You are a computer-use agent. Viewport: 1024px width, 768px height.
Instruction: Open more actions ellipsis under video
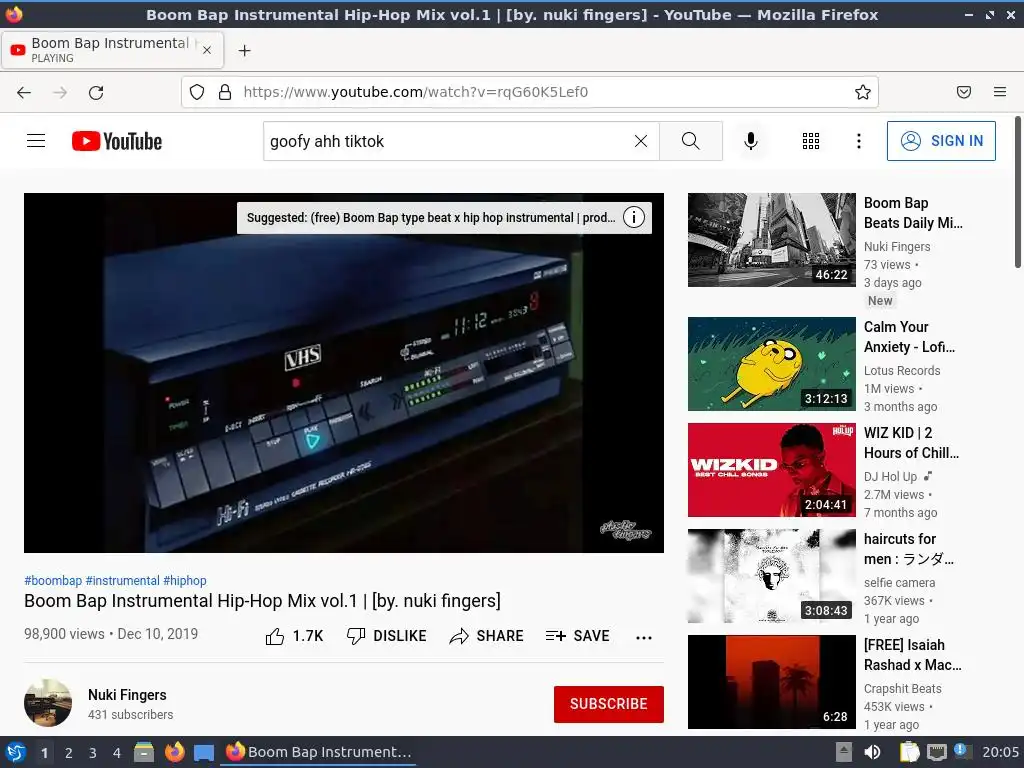(x=643, y=637)
